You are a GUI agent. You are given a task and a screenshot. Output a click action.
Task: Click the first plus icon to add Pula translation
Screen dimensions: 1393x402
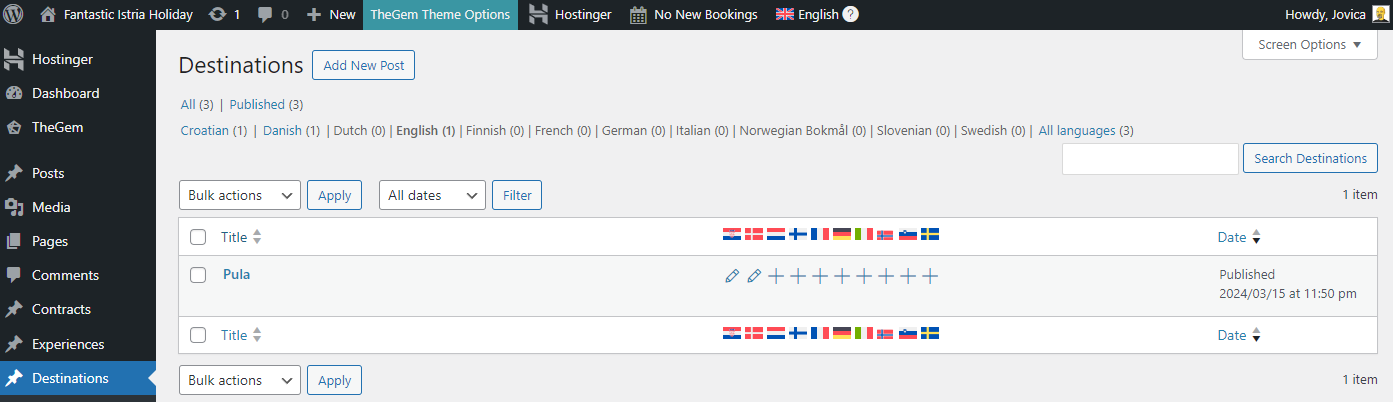pos(776,275)
